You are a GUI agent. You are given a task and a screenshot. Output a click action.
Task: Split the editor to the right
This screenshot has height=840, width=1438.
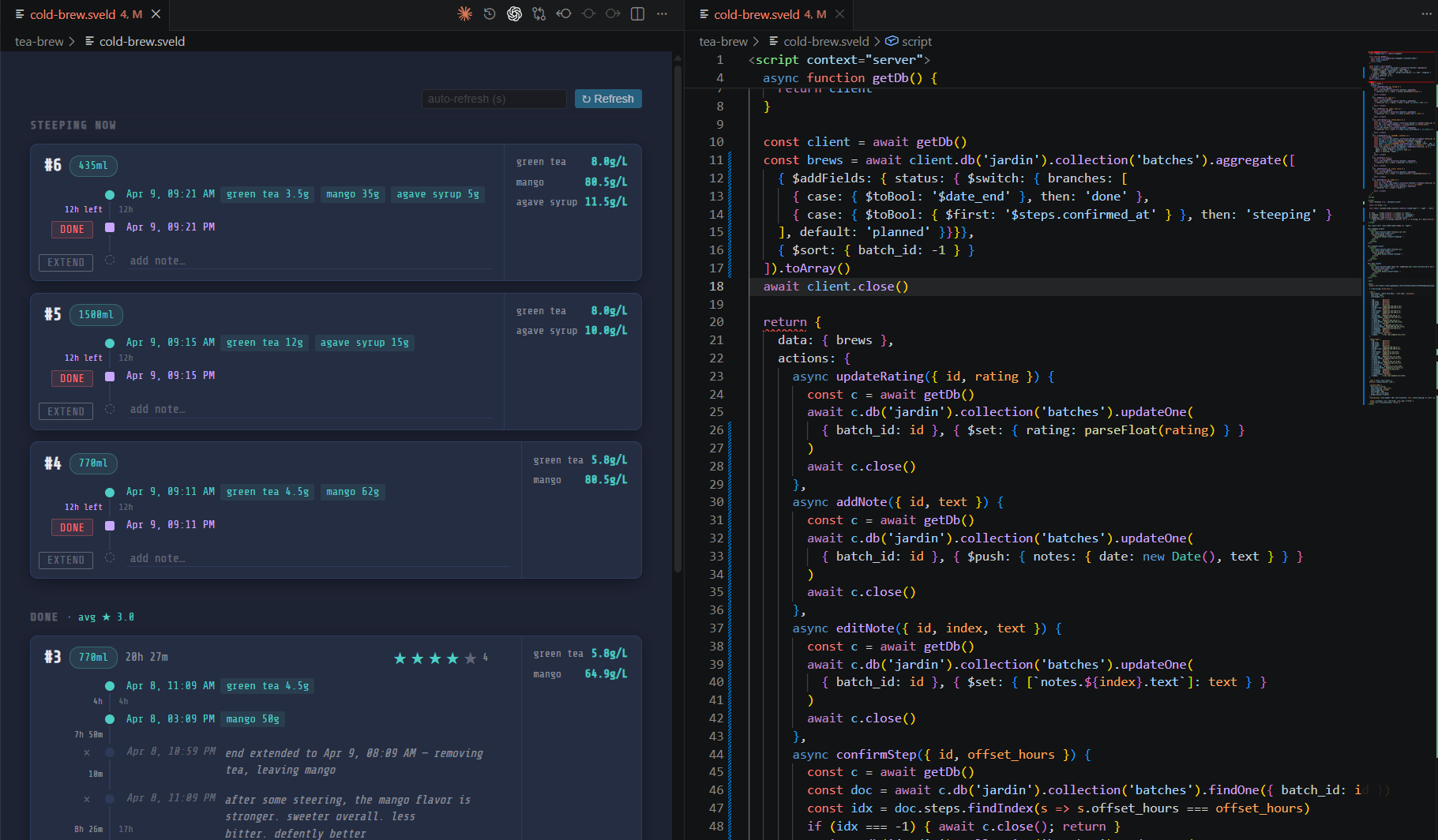[x=637, y=13]
